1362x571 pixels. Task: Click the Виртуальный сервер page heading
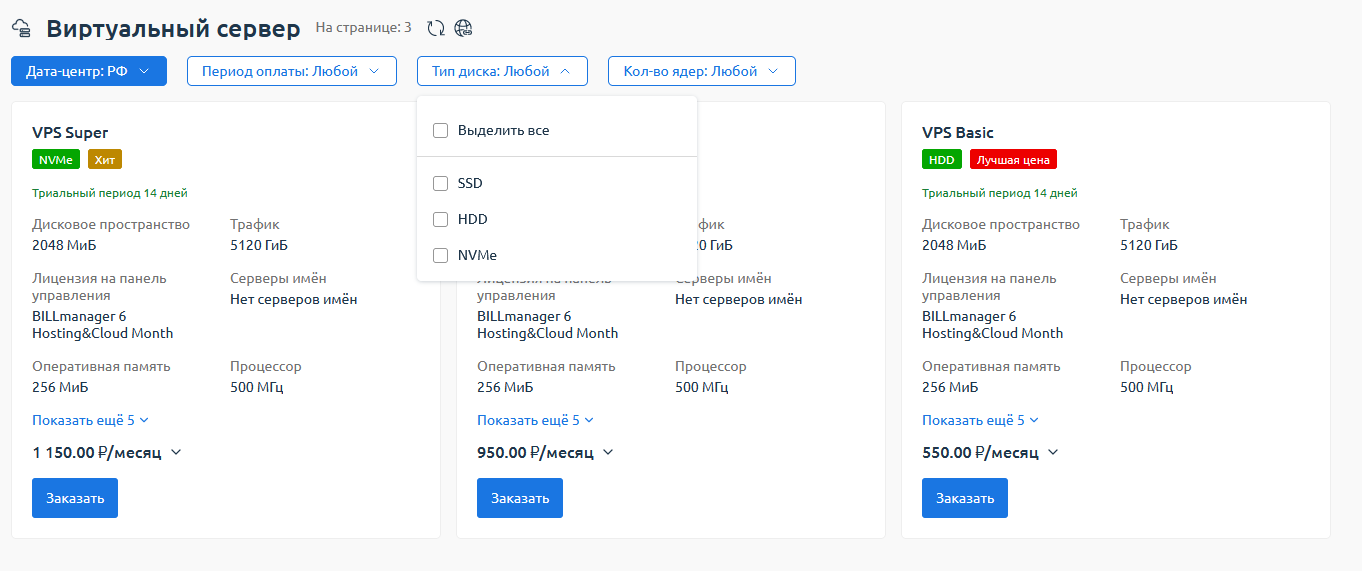173,29
